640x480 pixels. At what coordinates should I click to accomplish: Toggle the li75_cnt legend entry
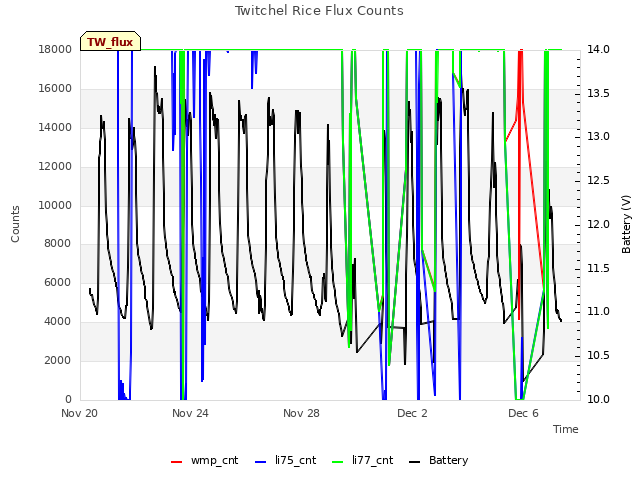[285, 460]
